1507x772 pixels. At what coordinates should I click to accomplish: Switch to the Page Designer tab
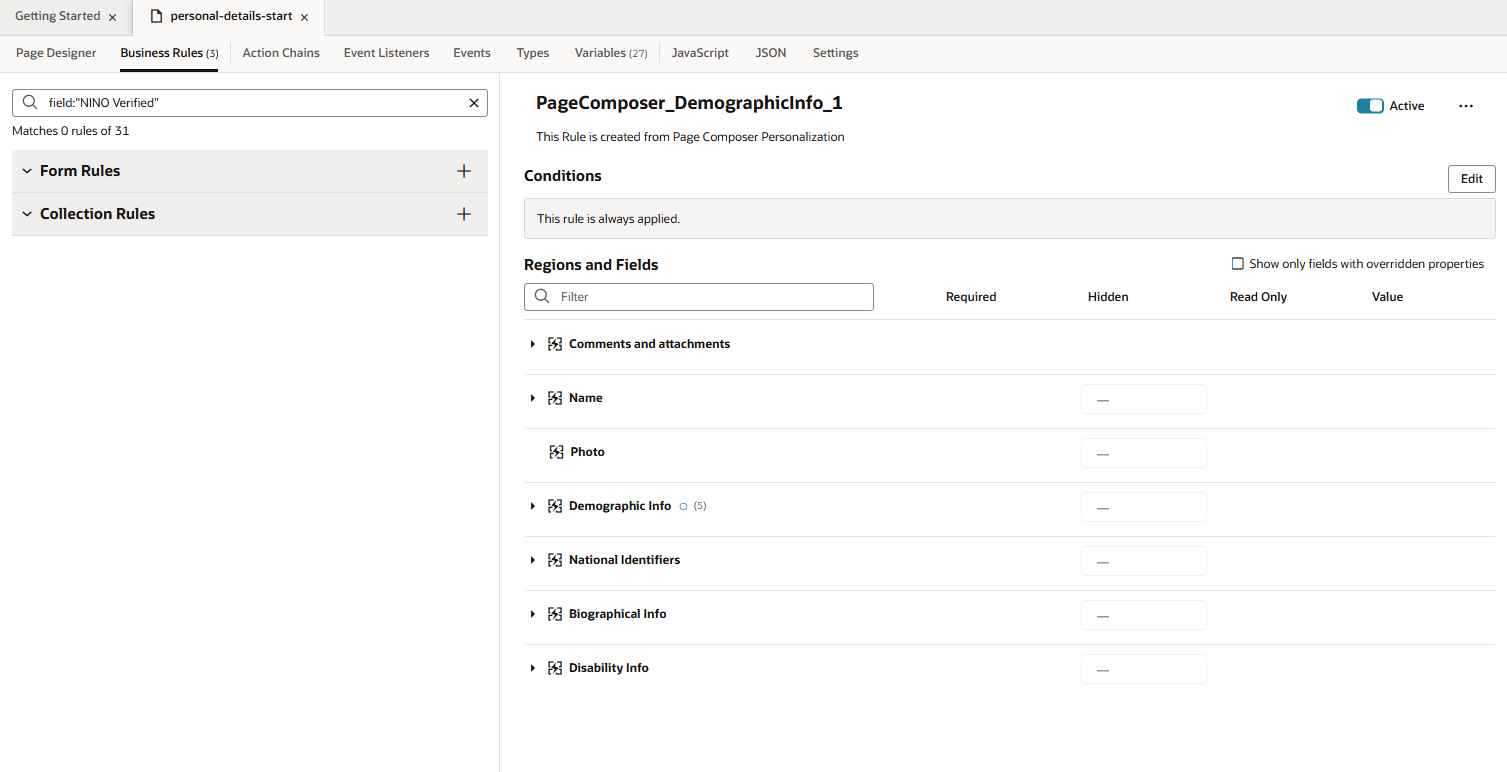[x=55, y=52]
